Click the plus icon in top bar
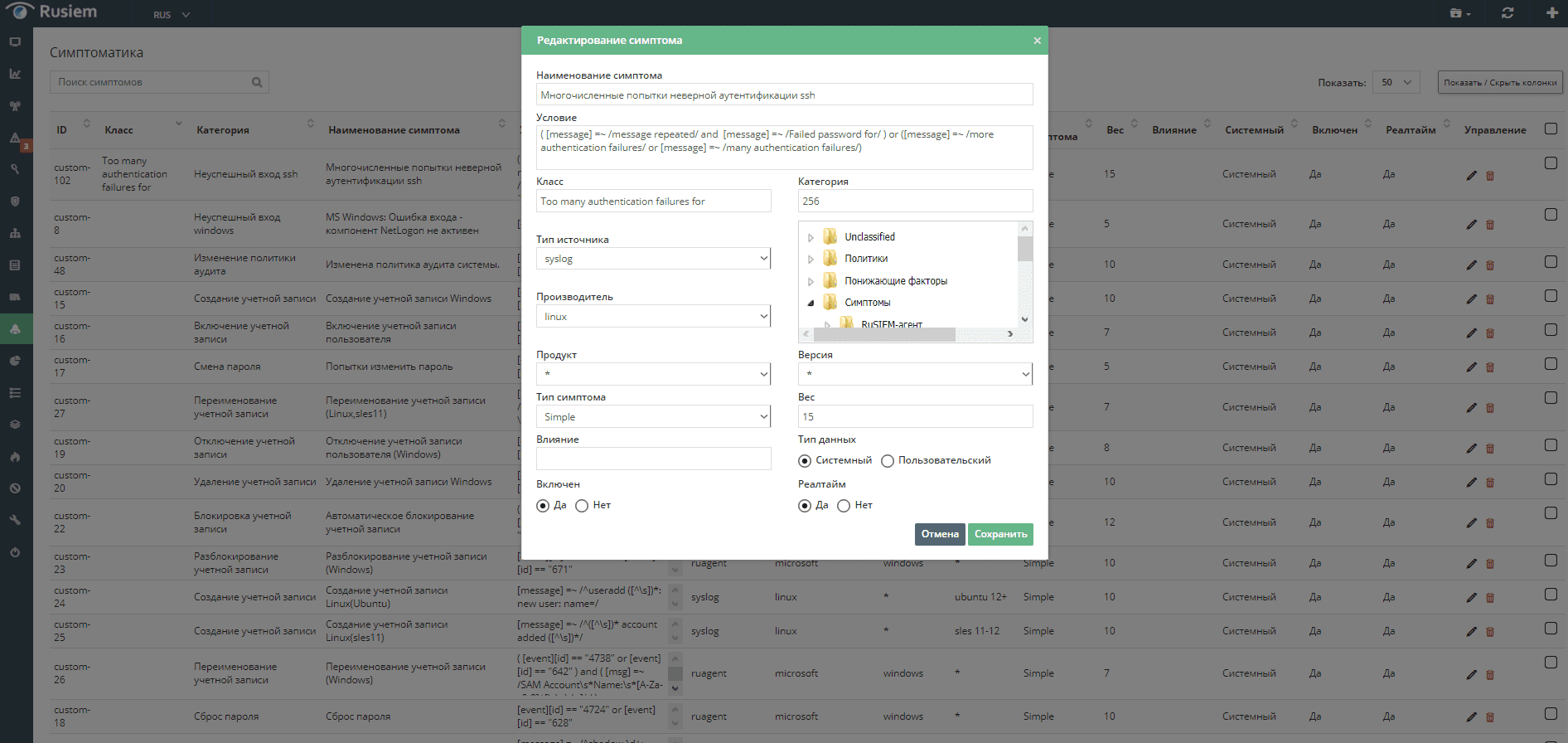This screenshot has width=1568, height=743. coord(1551,13)
